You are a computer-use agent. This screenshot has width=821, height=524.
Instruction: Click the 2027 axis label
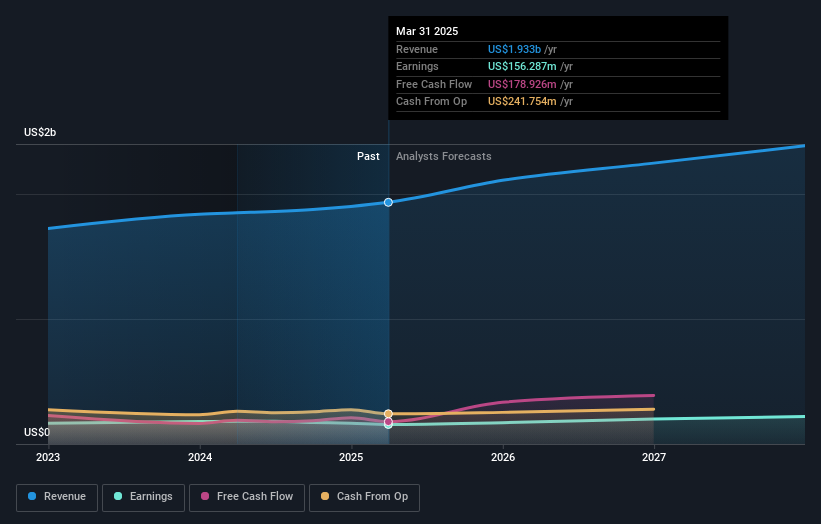(x=654, y=457)
